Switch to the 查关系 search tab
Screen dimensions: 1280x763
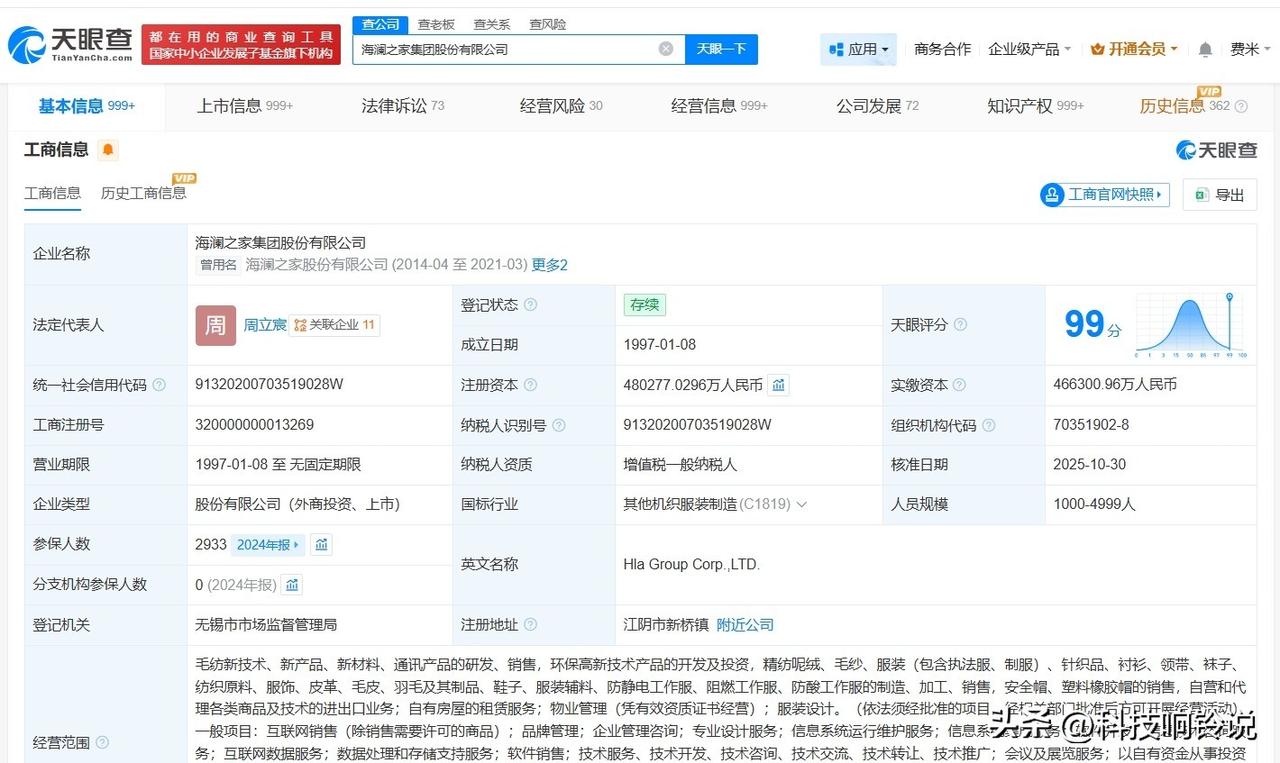pos(492,24)
